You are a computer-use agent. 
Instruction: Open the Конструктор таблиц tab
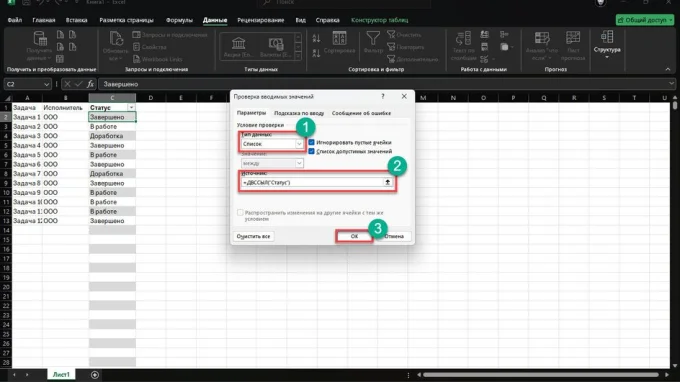(x=379, y=20)
